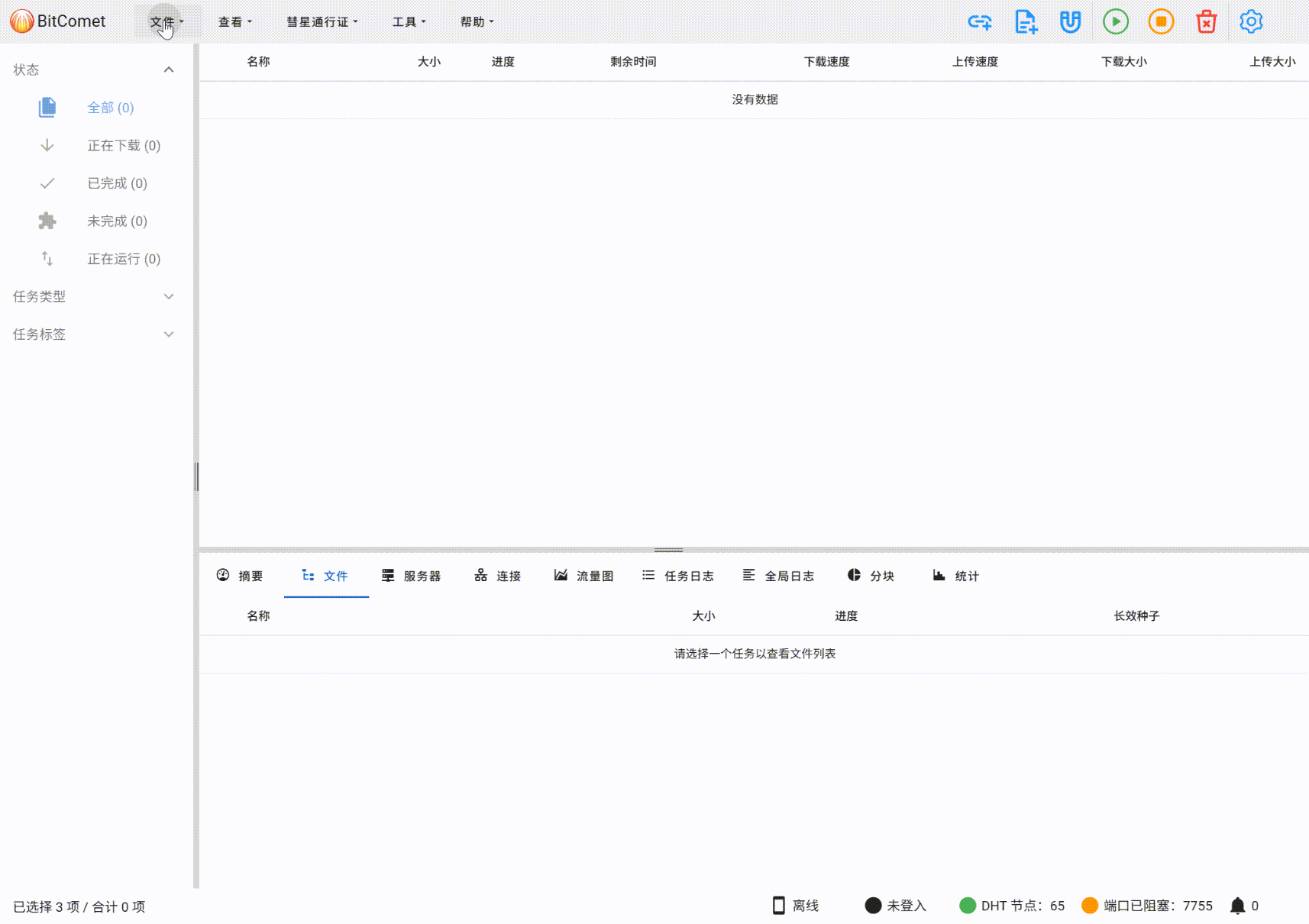Click the red delete task icon

[1206, 22]
